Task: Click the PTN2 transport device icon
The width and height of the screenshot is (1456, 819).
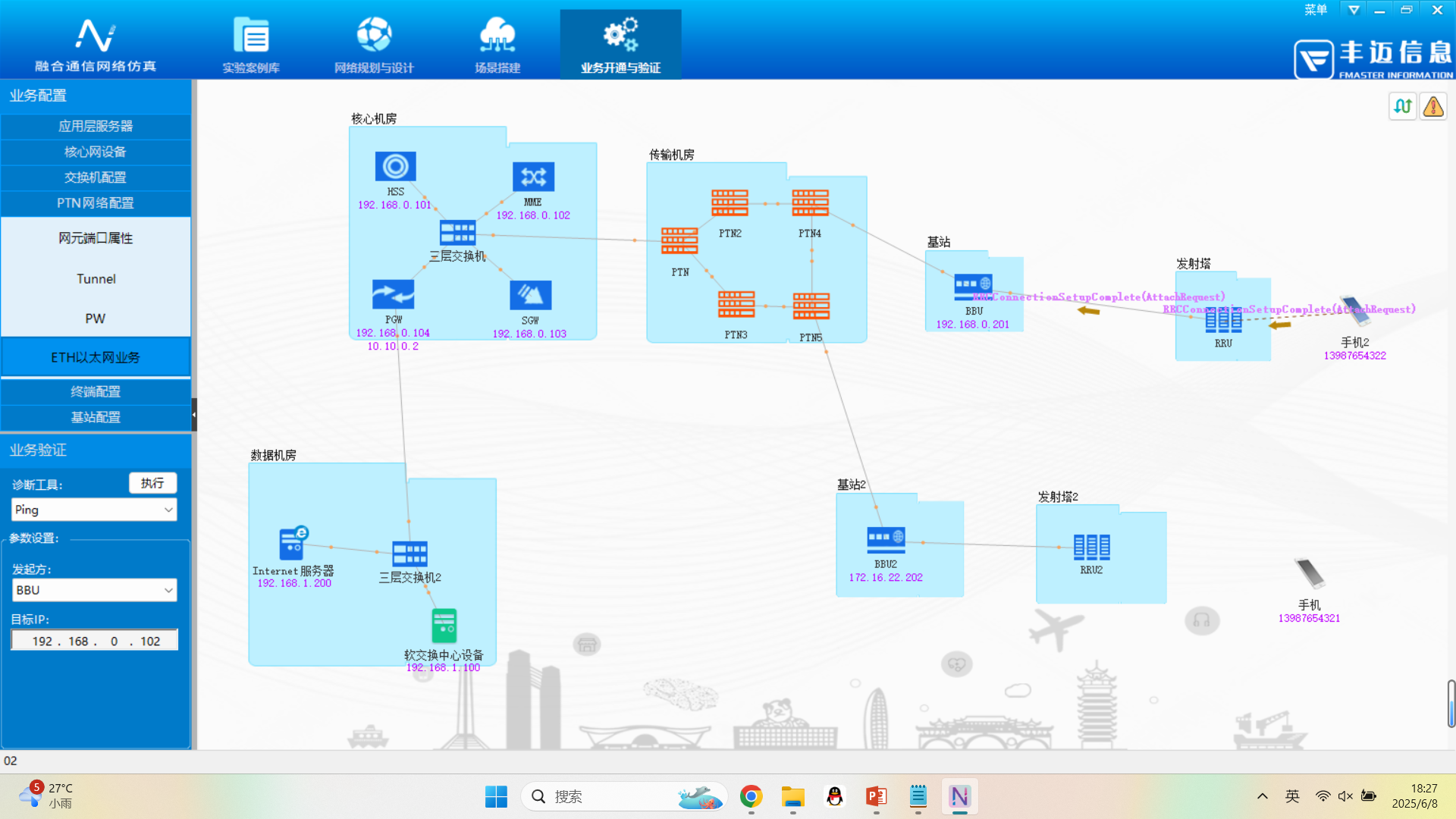Action: click(730, 203)
